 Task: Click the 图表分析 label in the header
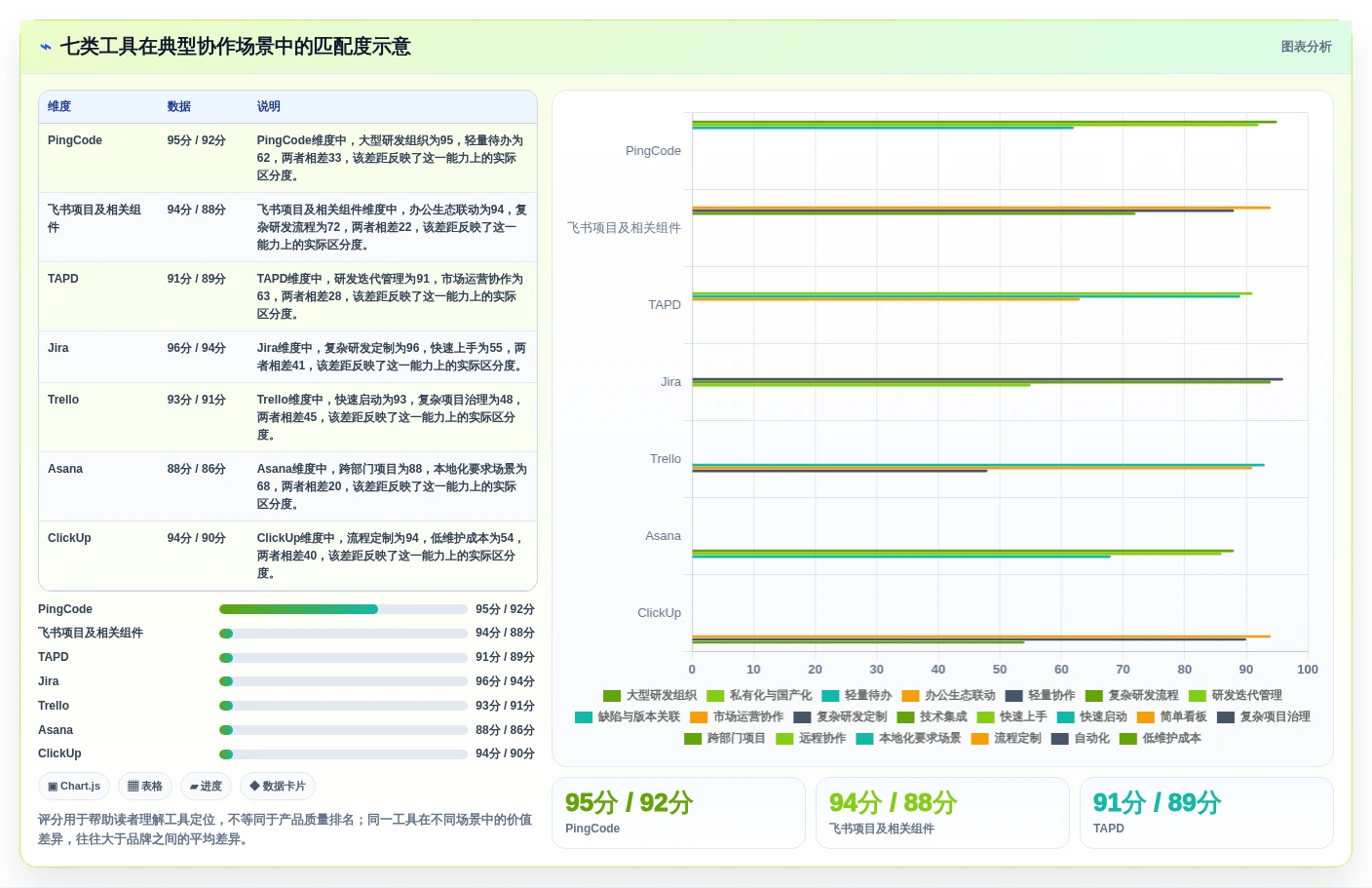tap(1306, 47)
